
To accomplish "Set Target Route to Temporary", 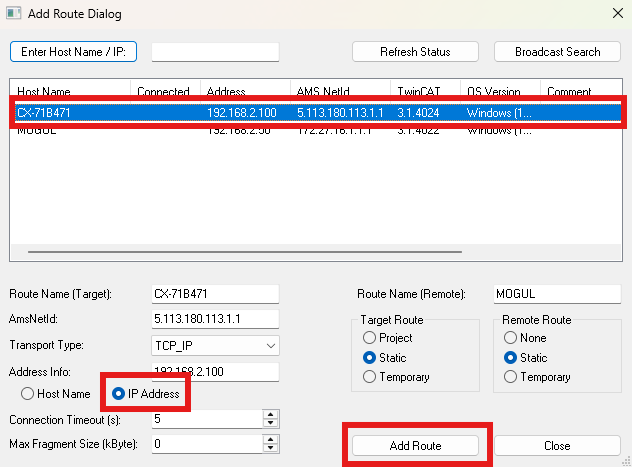I will (x=370, y=377).
